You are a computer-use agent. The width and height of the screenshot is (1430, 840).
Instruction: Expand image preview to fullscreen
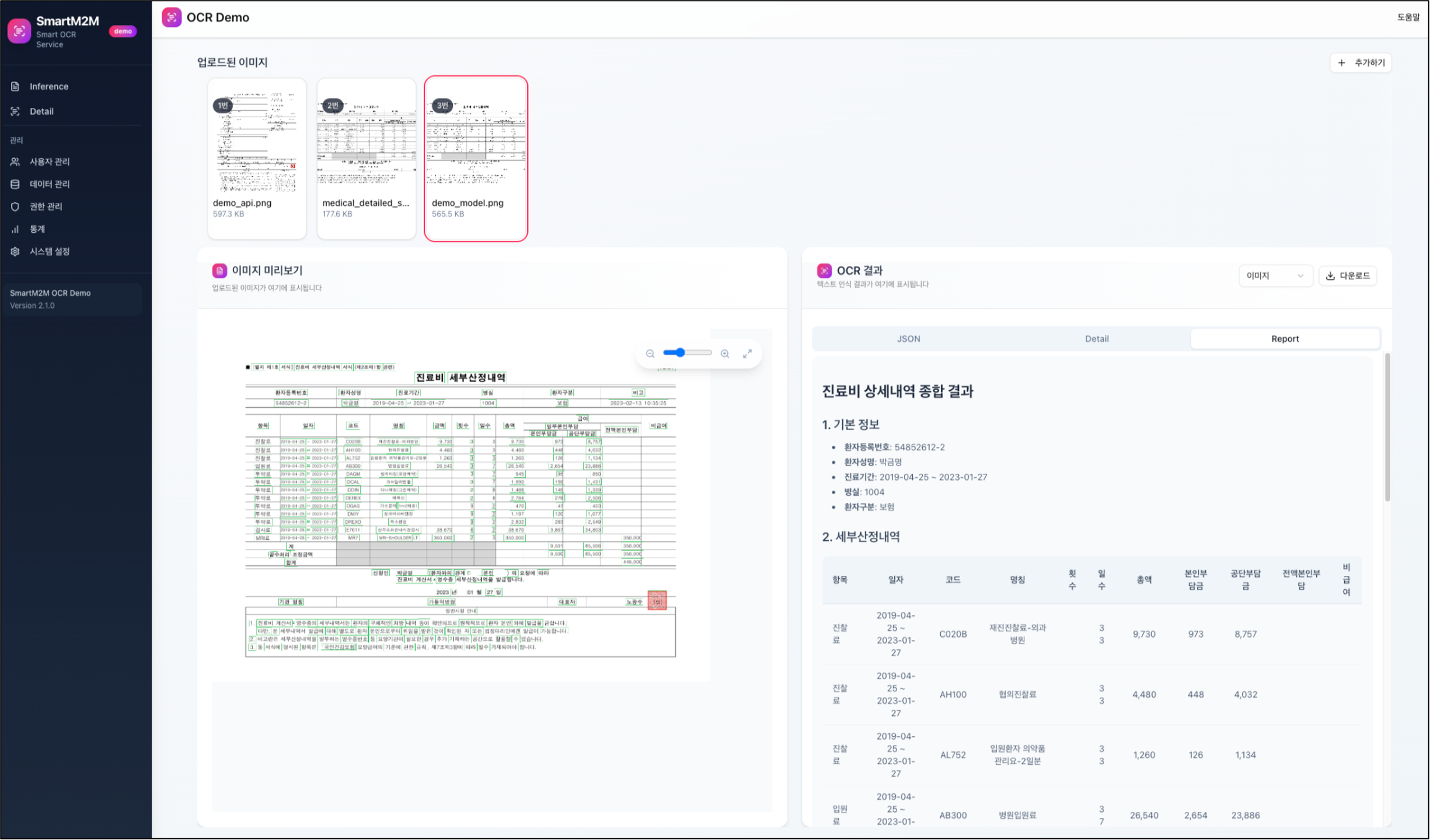point(747,353)
